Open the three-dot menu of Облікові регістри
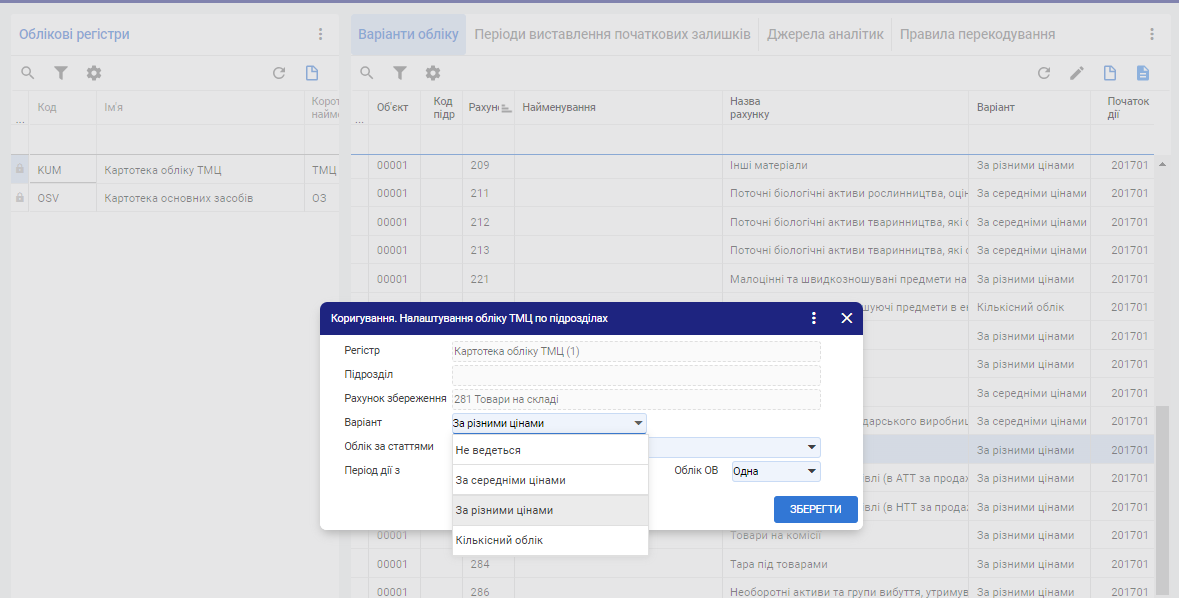1179x598 pixels. pos(320,34)
